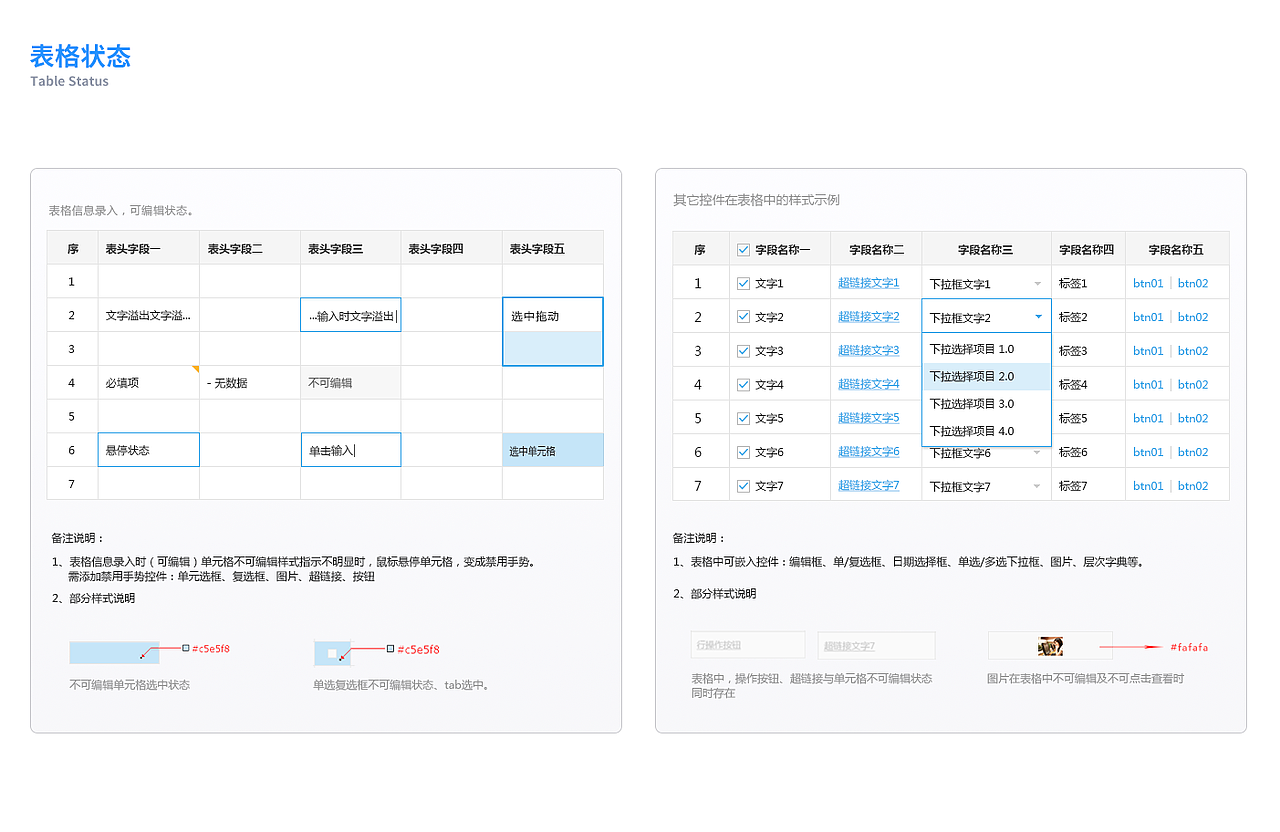
Task: Open hyperlink 超链接文字5
Action: [x=868, y=418]
